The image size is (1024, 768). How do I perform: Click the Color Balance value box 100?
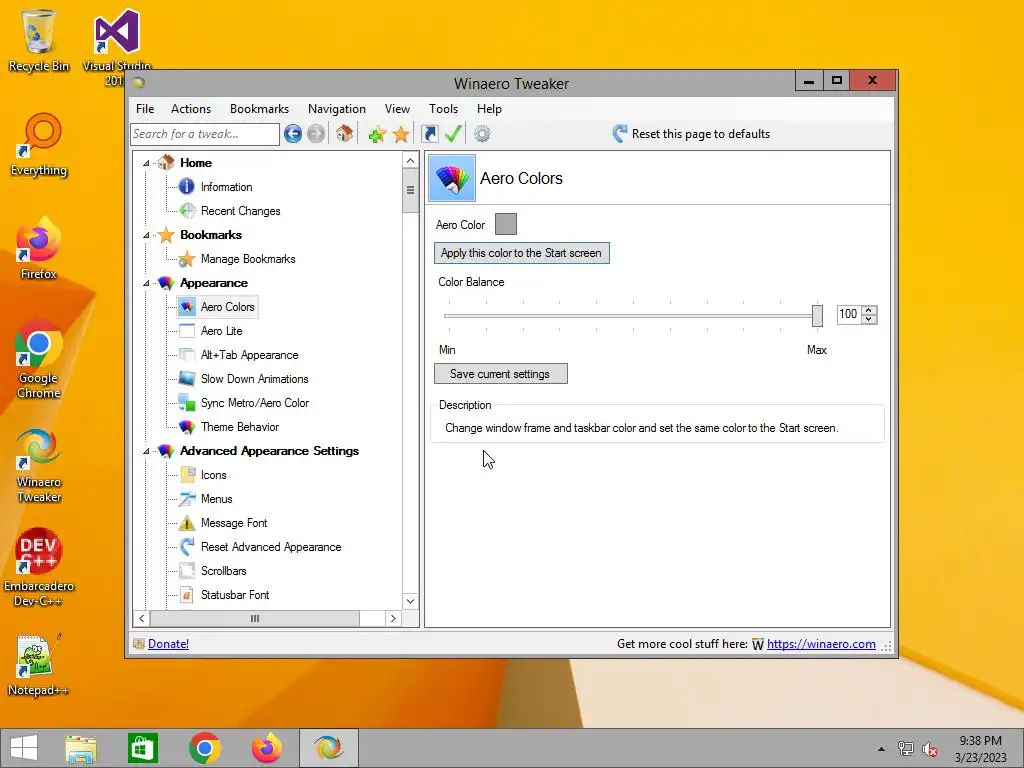tap(849, 314)
